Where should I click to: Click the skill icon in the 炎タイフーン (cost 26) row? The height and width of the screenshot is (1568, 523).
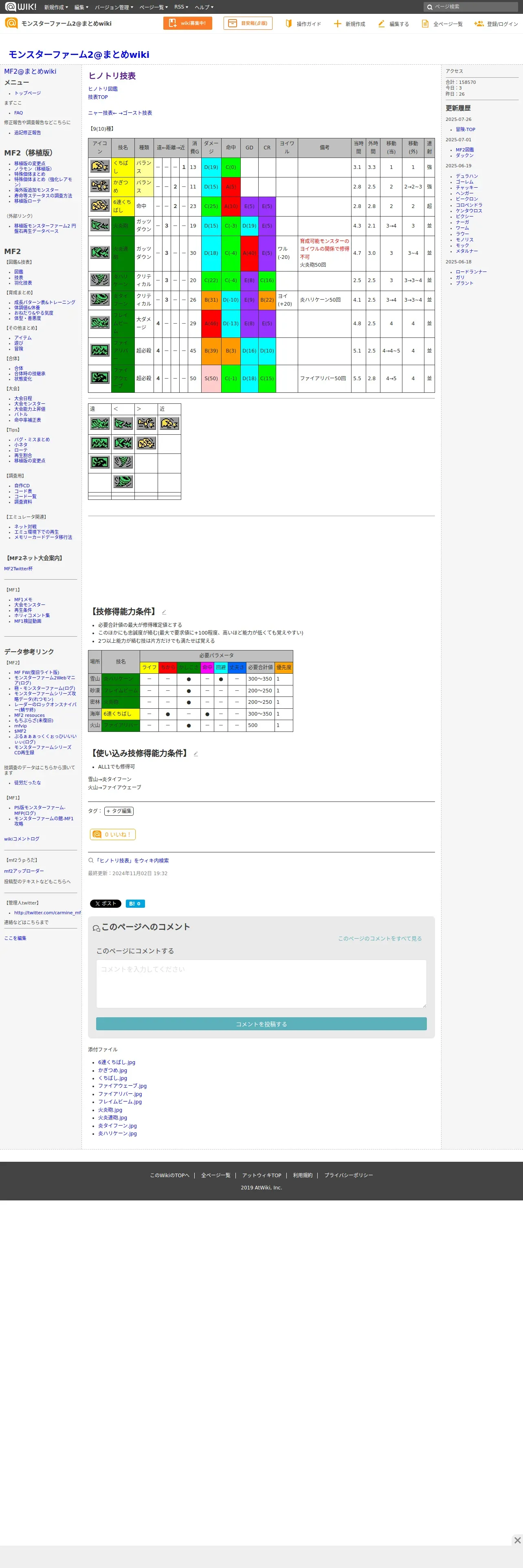tap(100, 299)
